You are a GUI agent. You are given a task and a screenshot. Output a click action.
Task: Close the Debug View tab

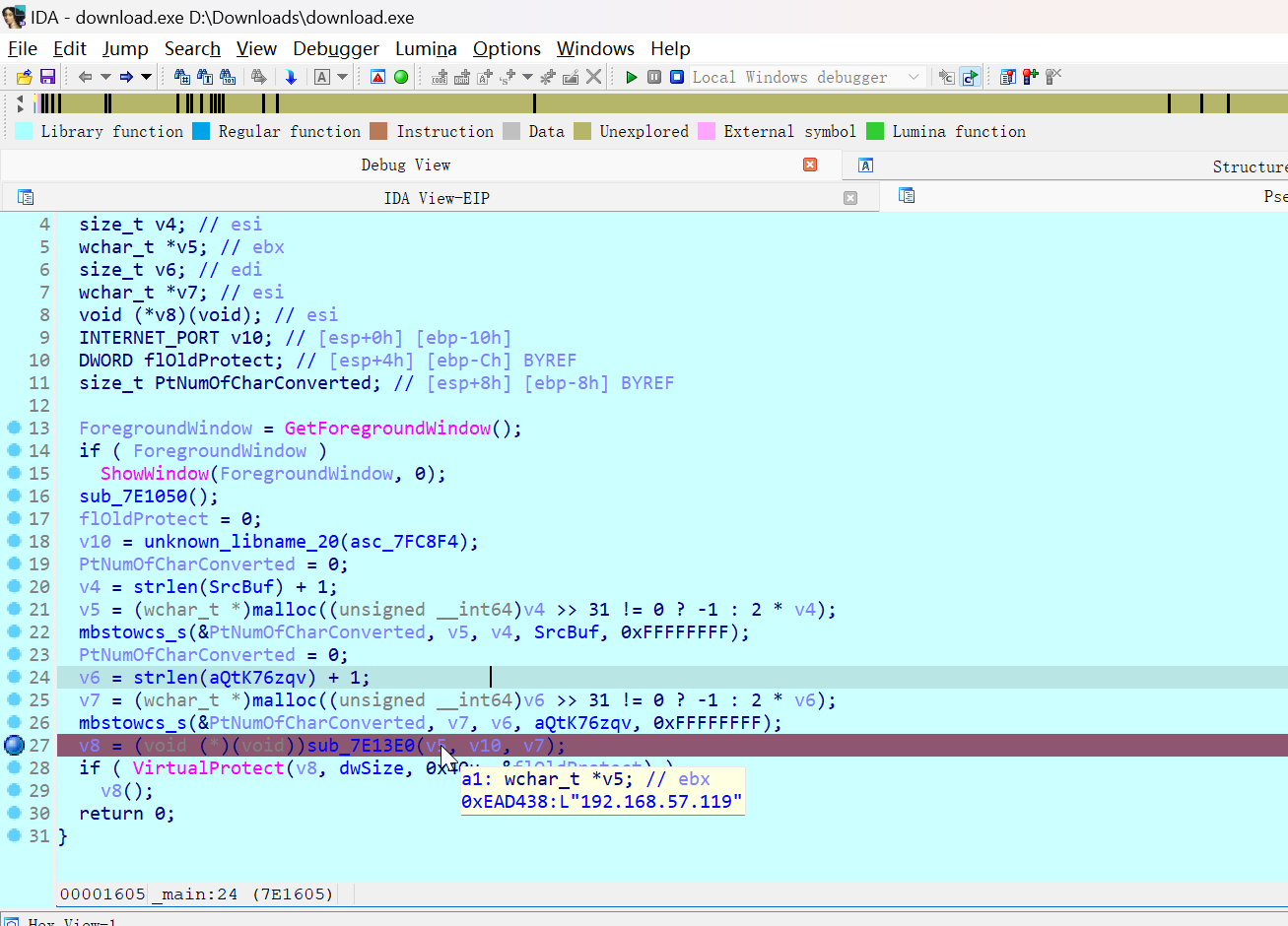[x=810, y=165]
